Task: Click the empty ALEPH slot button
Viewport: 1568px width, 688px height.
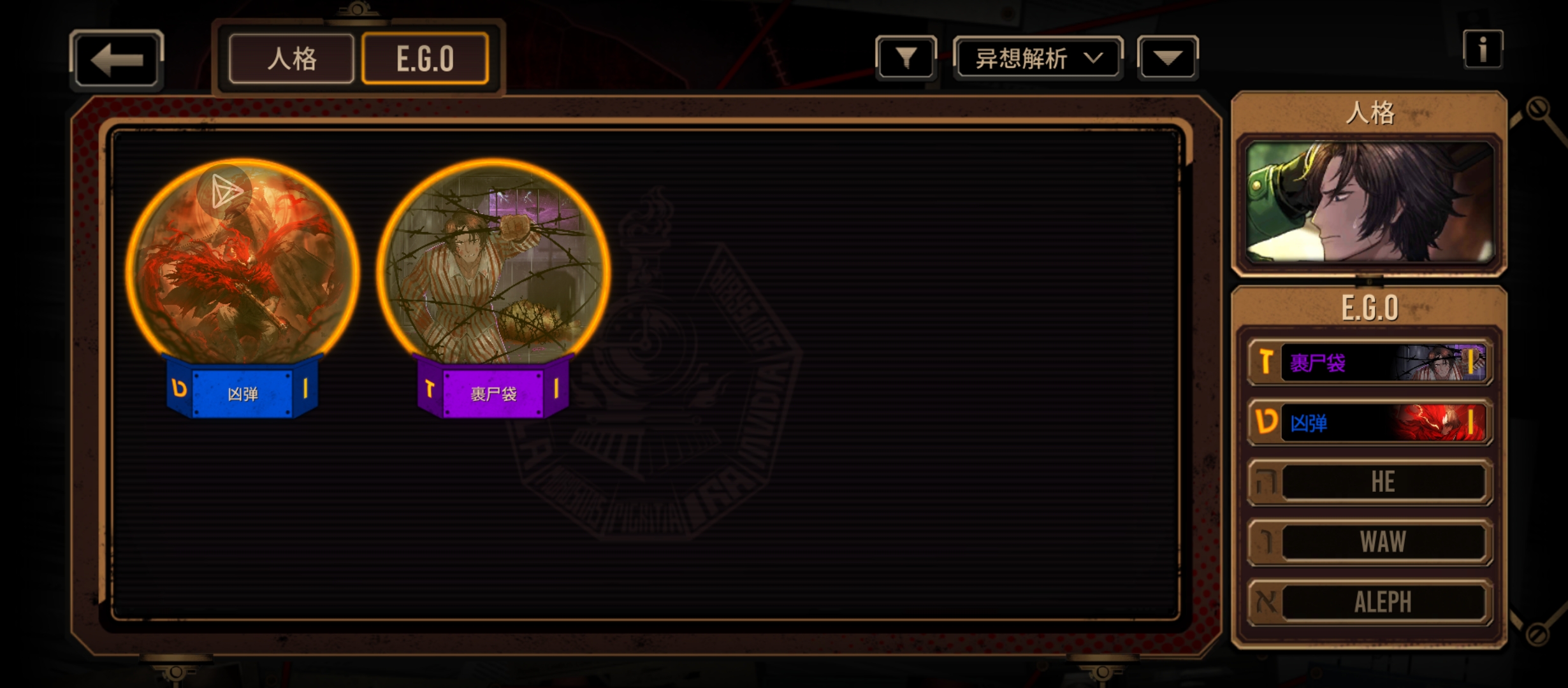Action: pyautogui.click(x=1370, y=601)
